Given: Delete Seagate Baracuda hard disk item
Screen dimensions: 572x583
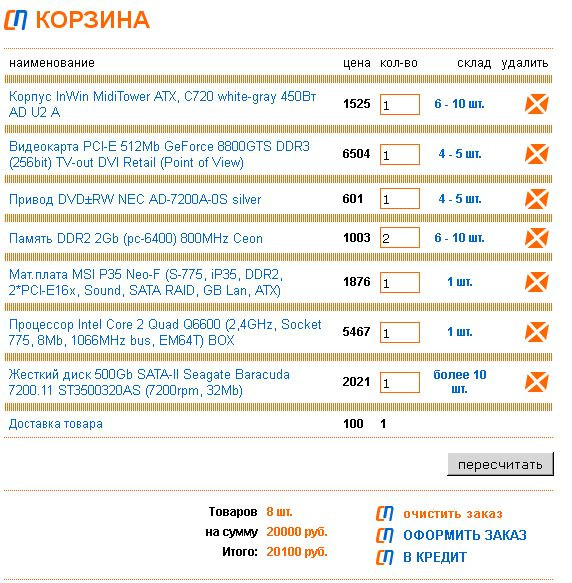Looking at the screenshot, I should click(x=536, y=382).
